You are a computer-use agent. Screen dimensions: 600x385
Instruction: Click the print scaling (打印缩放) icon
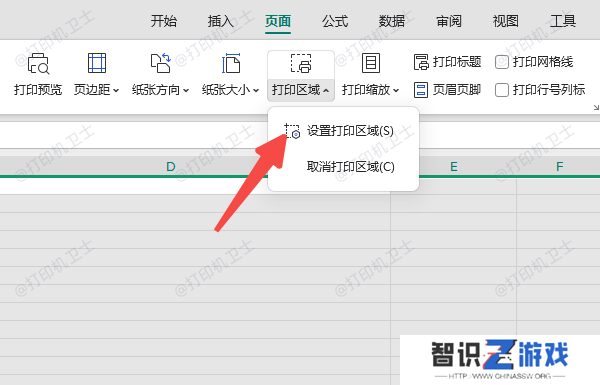click(371, 63)
